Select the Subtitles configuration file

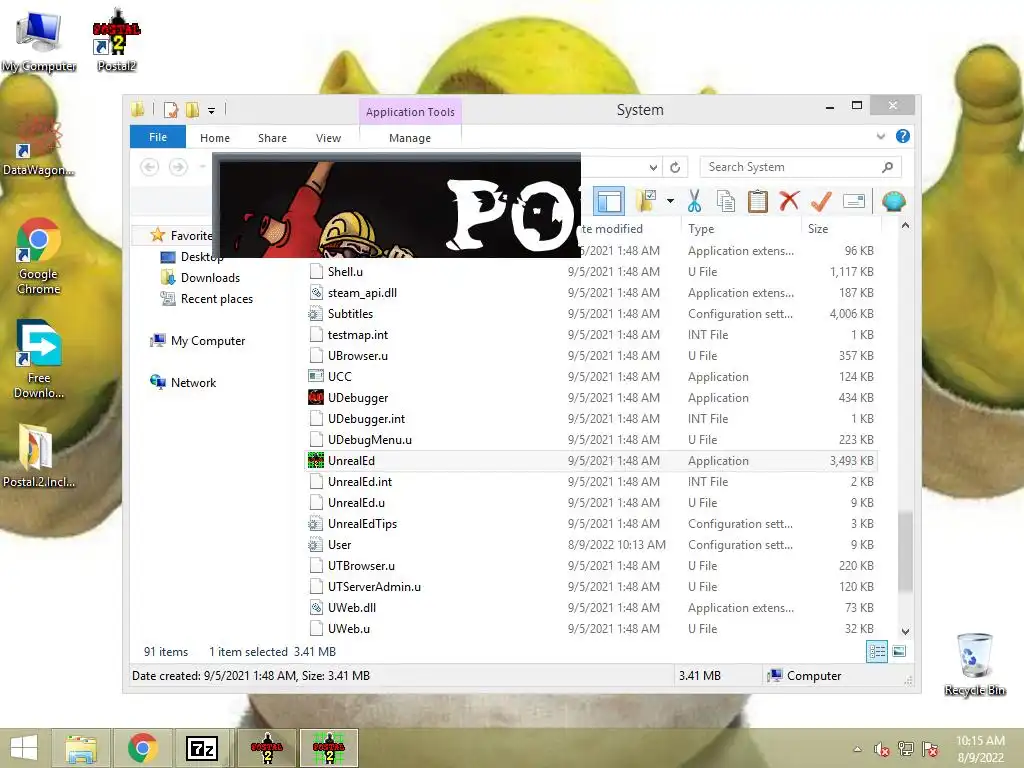pos(591,313)
